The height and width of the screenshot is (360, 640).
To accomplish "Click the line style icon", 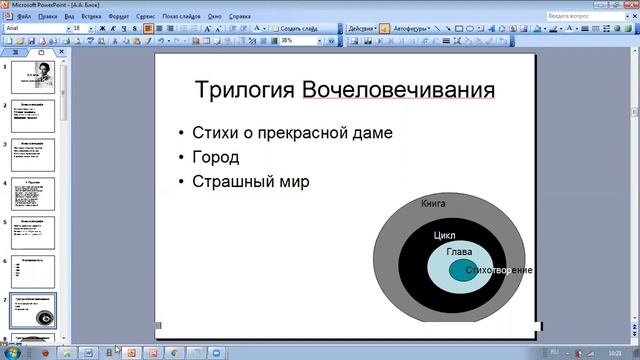I will 585,29.
